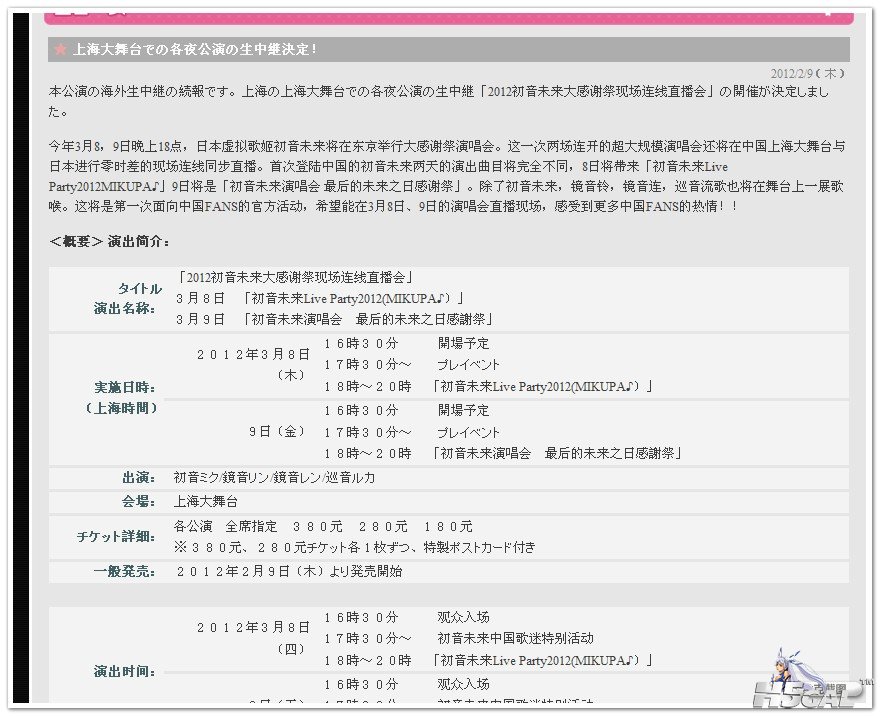Click the 9日(金) date cell
The width and height of the screenshot is (880, 716).
[278, 432]
